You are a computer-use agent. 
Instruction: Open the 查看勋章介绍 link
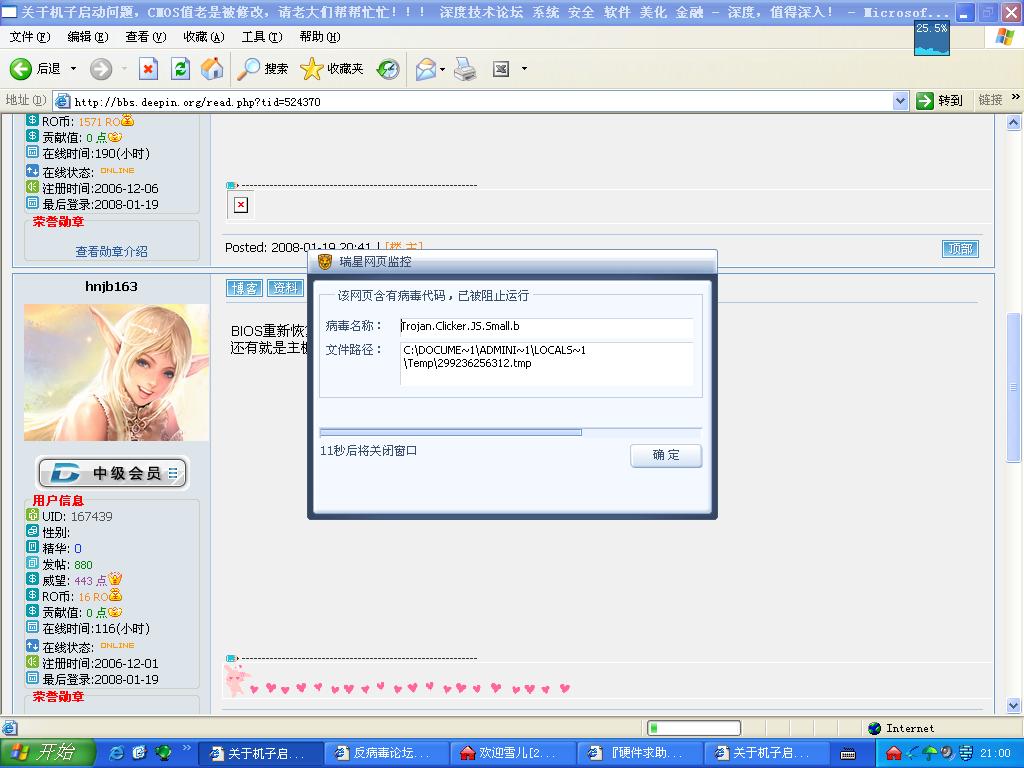[112, 251]
